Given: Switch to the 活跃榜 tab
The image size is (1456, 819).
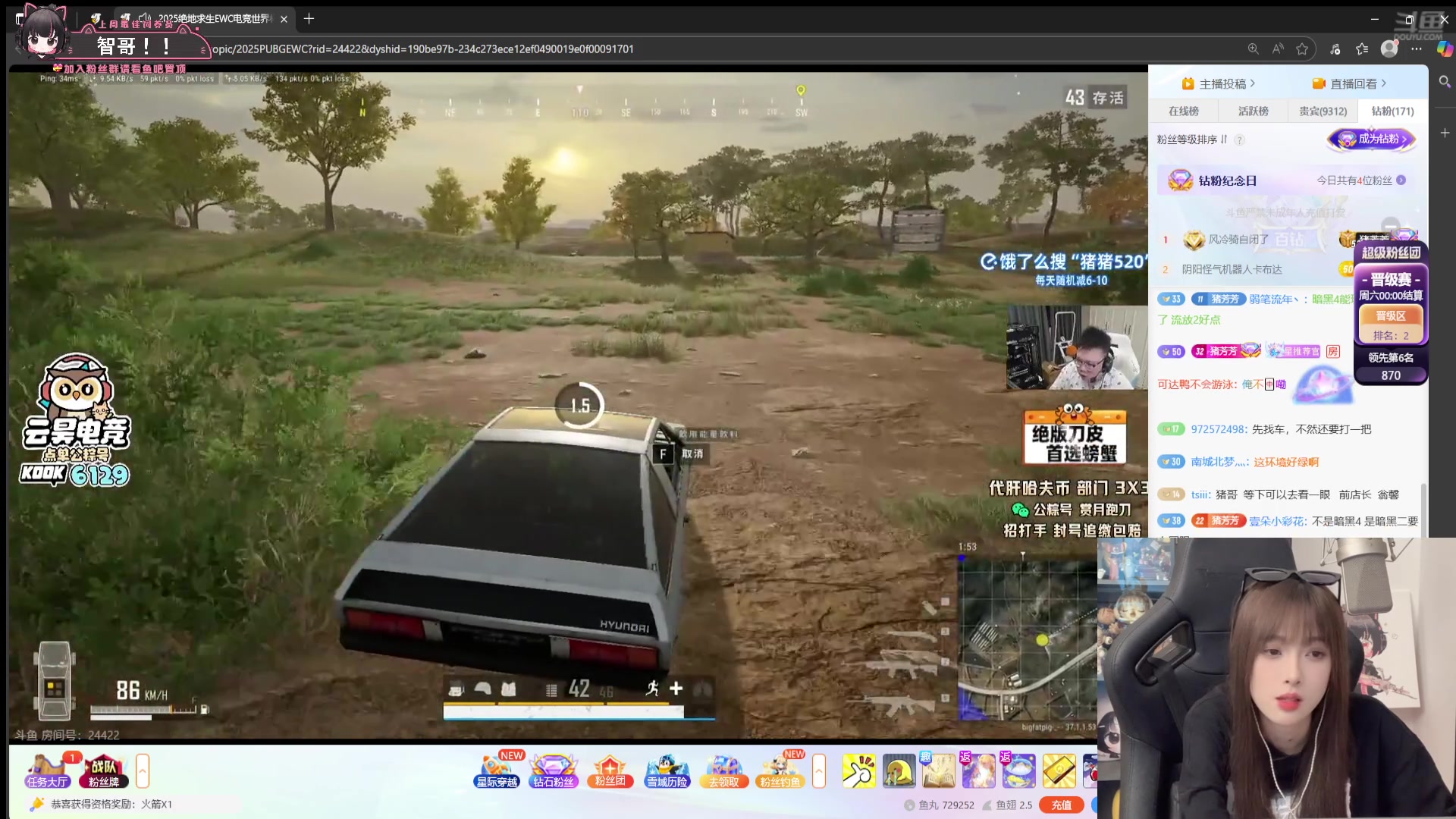Looking at the screenshot, I should click(x=1253, y=111).
